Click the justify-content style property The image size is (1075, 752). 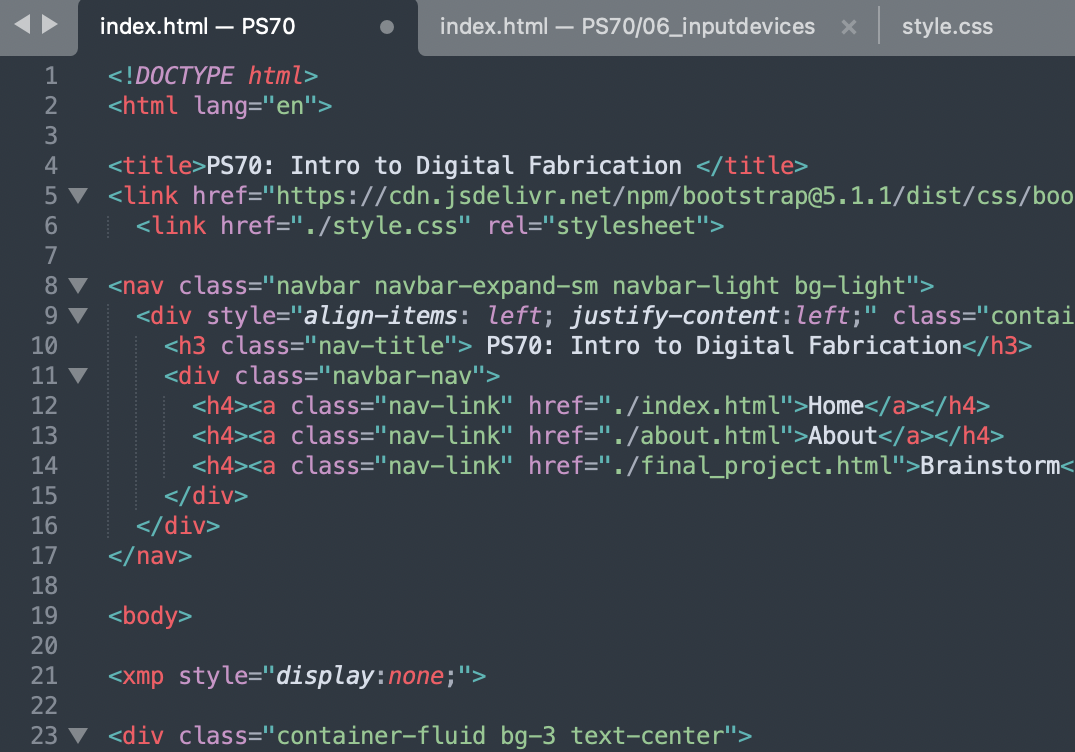pos(675,316)
